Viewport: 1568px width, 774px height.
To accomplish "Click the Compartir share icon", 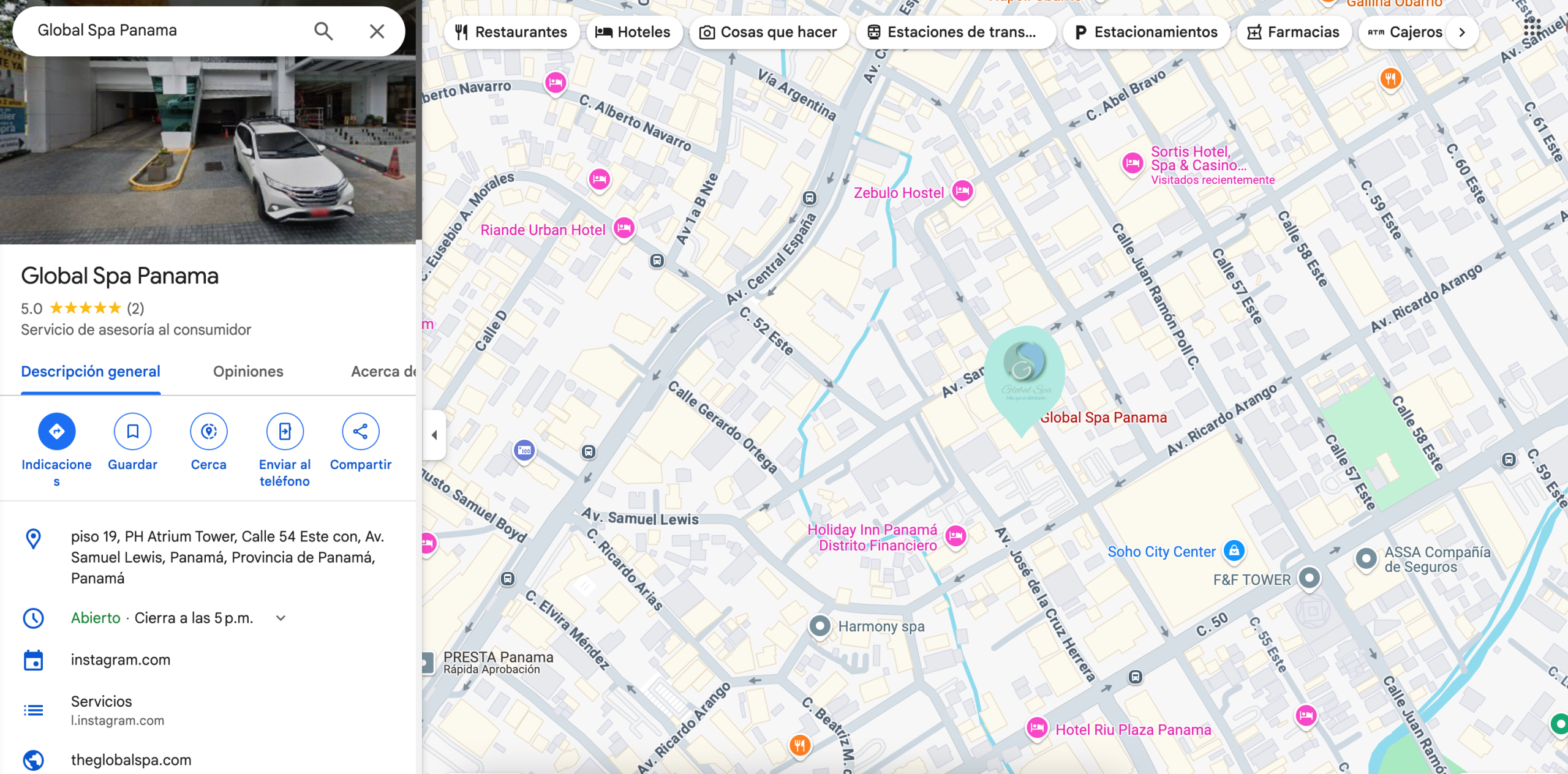I will pyautogui.click(x=360, y=431).
